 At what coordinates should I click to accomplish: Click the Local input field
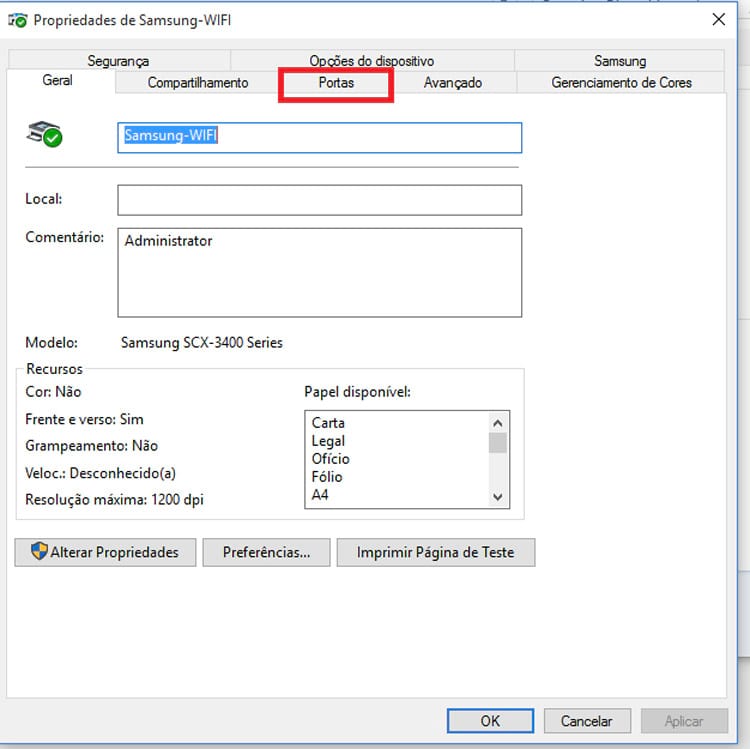click(320, 200)
